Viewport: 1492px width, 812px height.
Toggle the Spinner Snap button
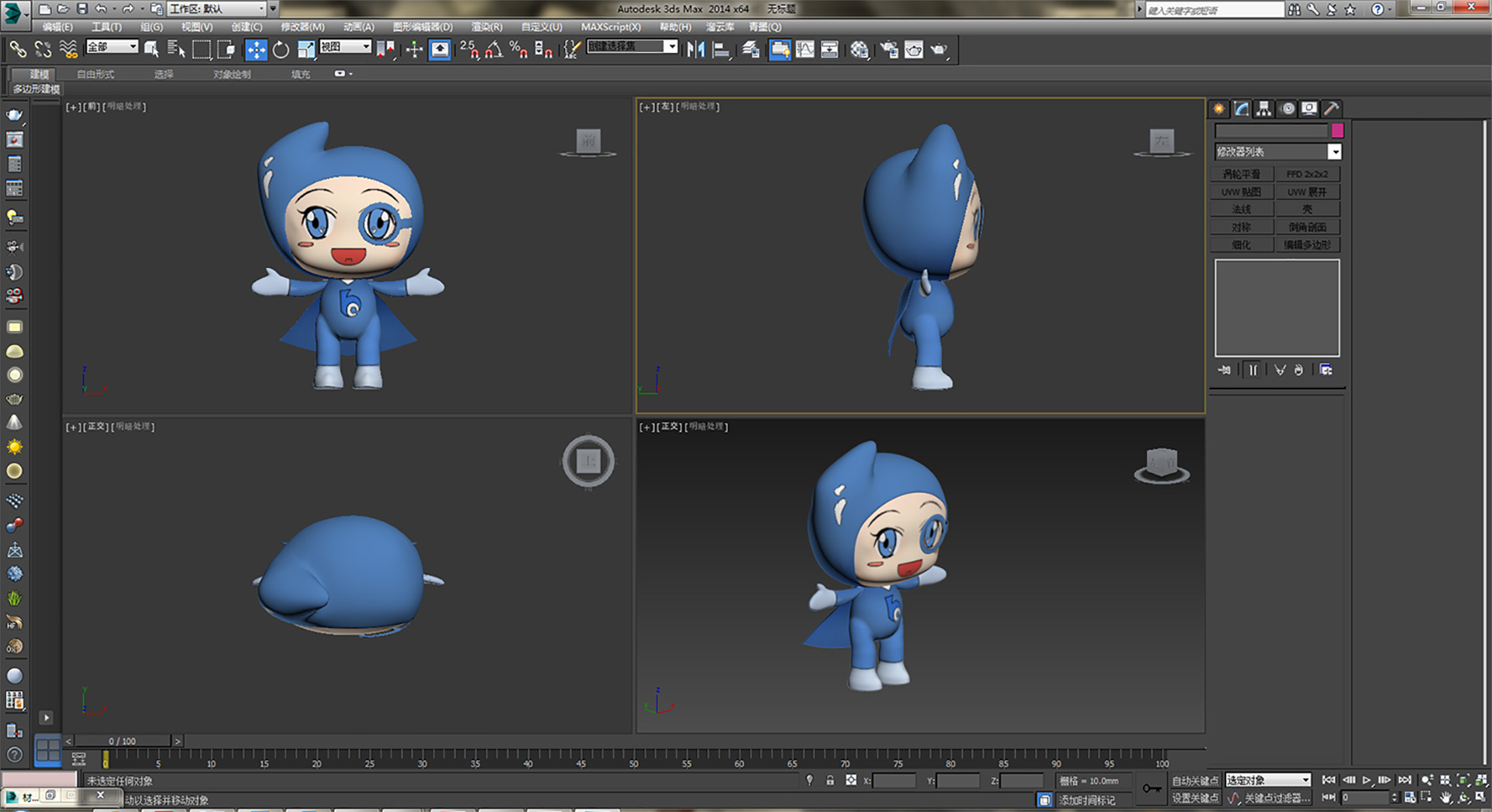pos(544,50)
